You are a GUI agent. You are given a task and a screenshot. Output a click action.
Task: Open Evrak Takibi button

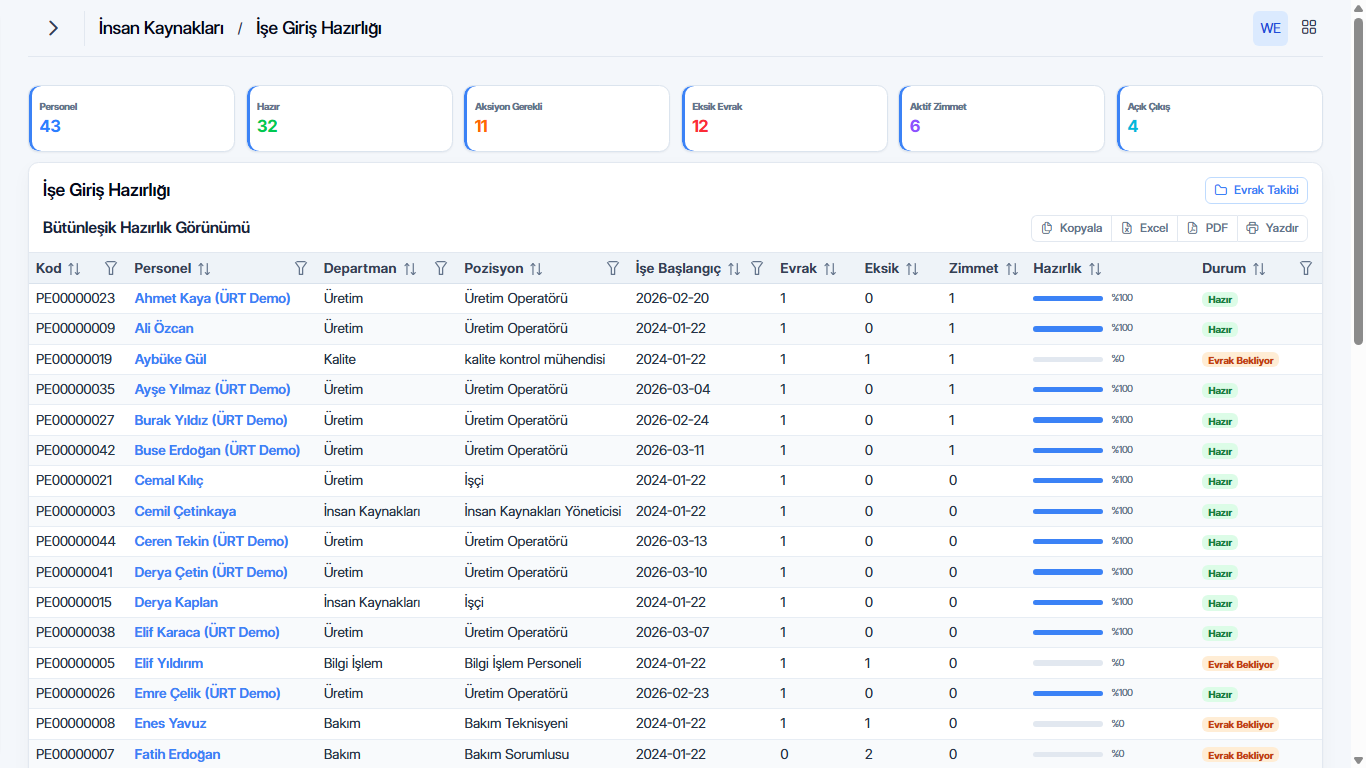[x=1256, y=190]
